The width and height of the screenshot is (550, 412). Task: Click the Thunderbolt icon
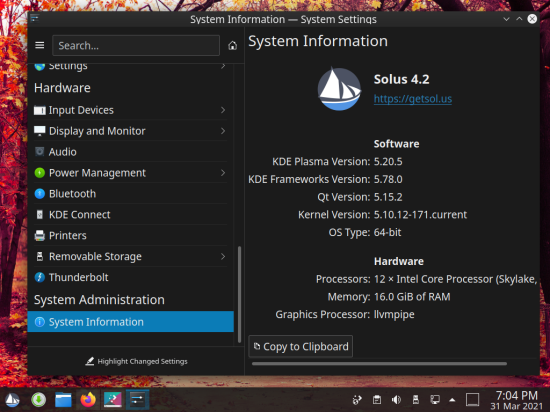(x=40, y=277)
